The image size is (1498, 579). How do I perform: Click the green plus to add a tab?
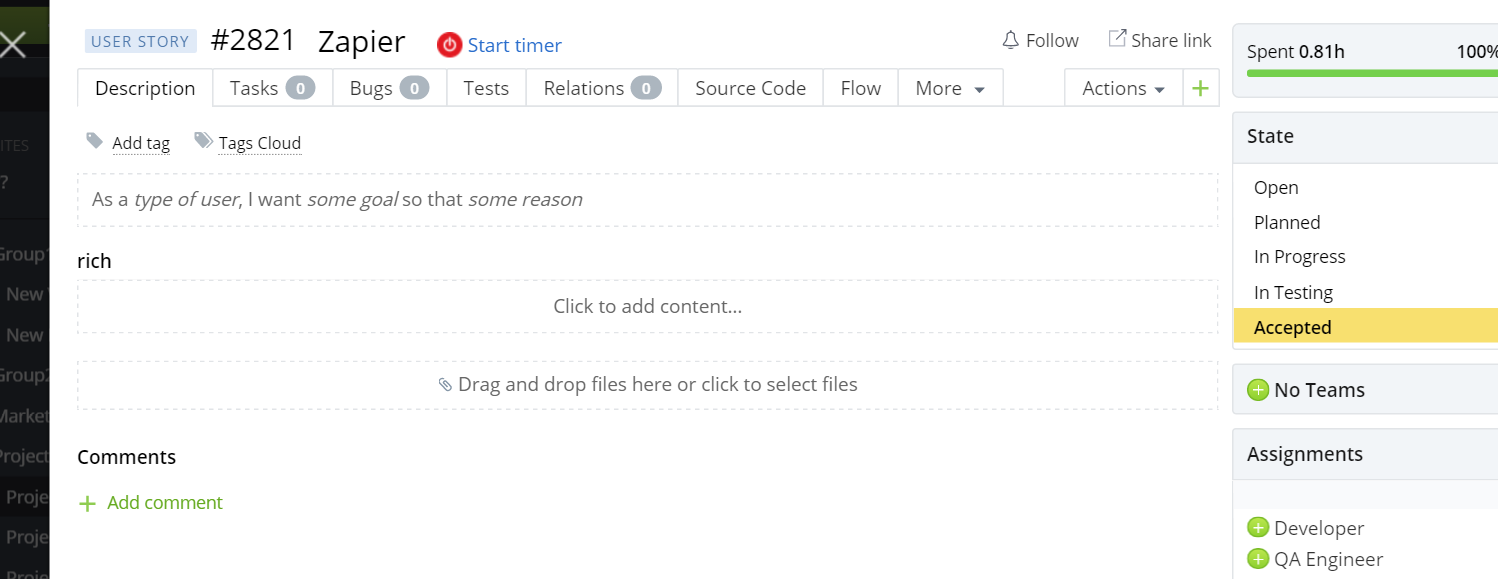click(1199, 87)
